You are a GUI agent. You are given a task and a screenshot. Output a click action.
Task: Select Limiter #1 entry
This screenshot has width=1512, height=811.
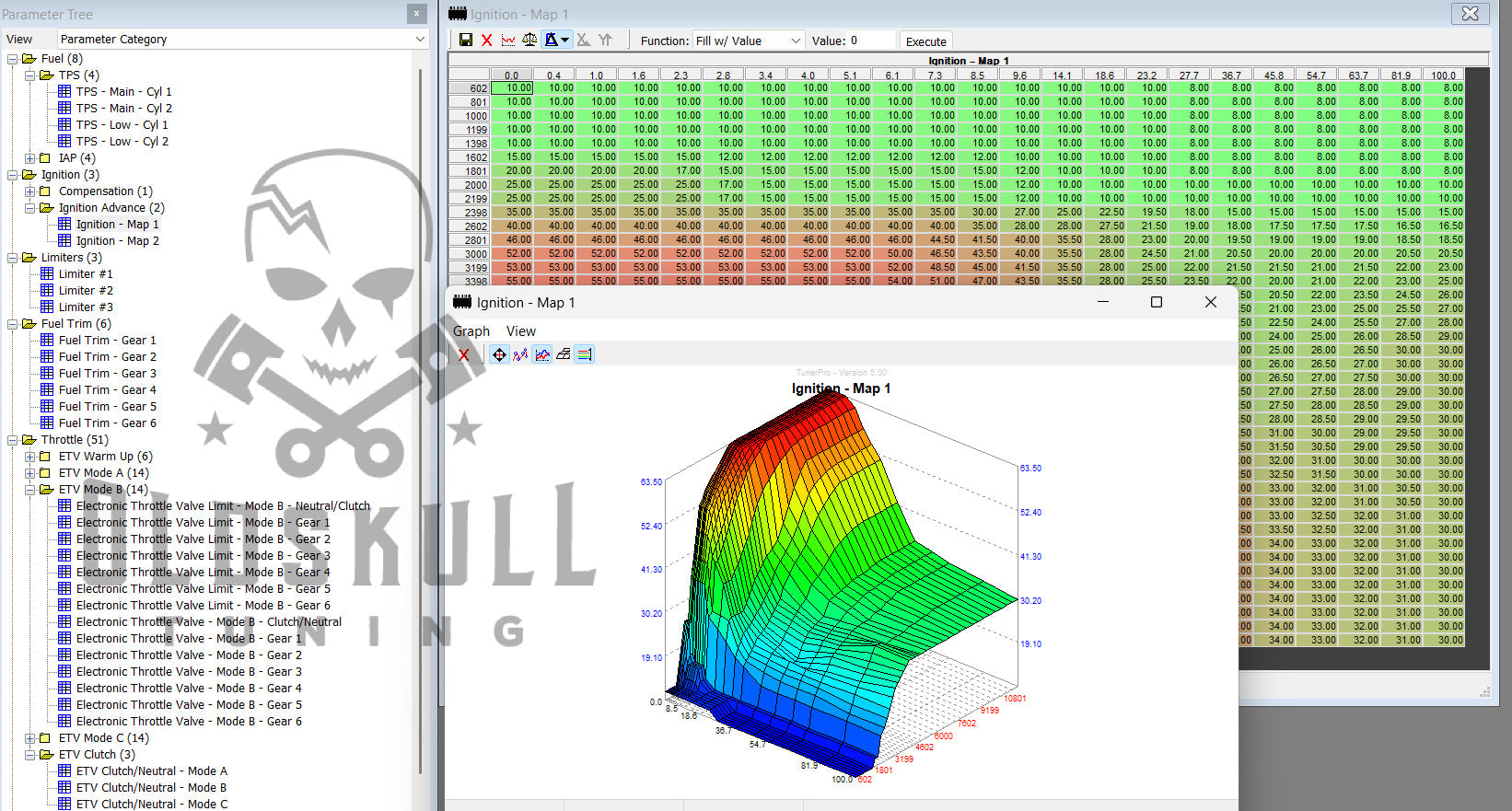coord(86,273)
